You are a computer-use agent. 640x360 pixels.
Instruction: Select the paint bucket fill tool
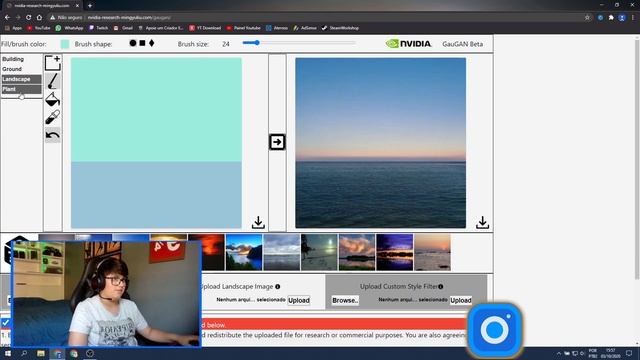(53, 99)
